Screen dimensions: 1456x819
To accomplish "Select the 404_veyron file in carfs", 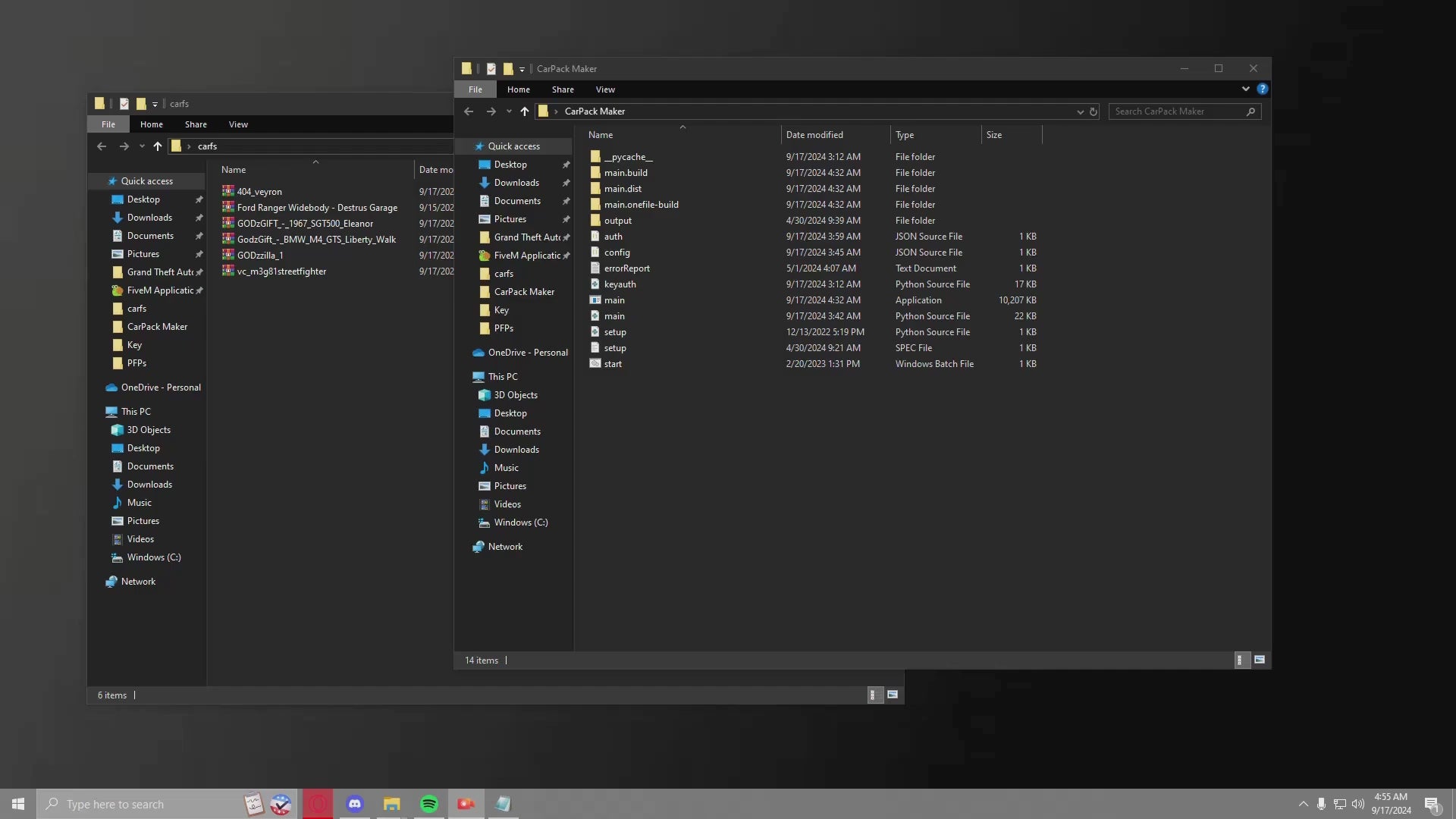I will click(259, 192).
